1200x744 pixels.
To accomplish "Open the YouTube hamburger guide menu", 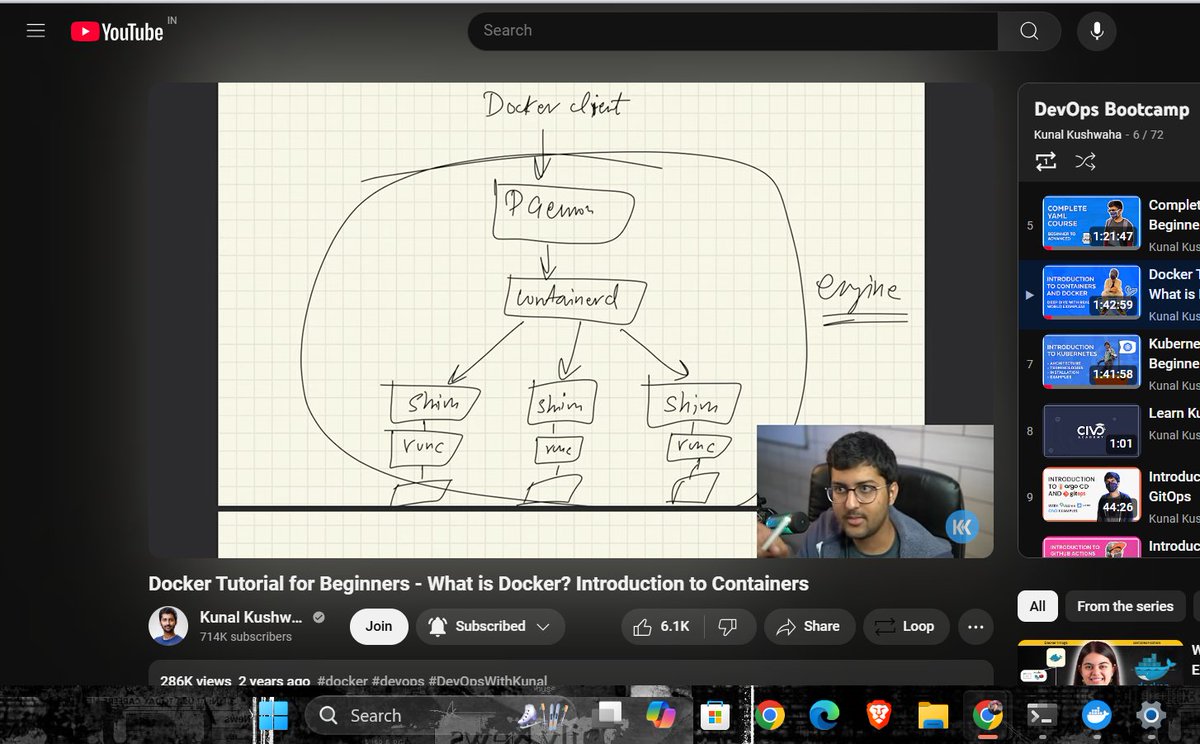I will (x=36, y=31).
